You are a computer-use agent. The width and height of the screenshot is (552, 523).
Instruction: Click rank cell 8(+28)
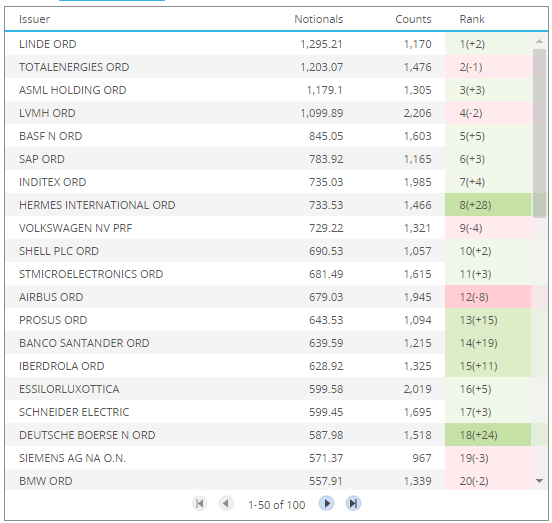(488, 205)
